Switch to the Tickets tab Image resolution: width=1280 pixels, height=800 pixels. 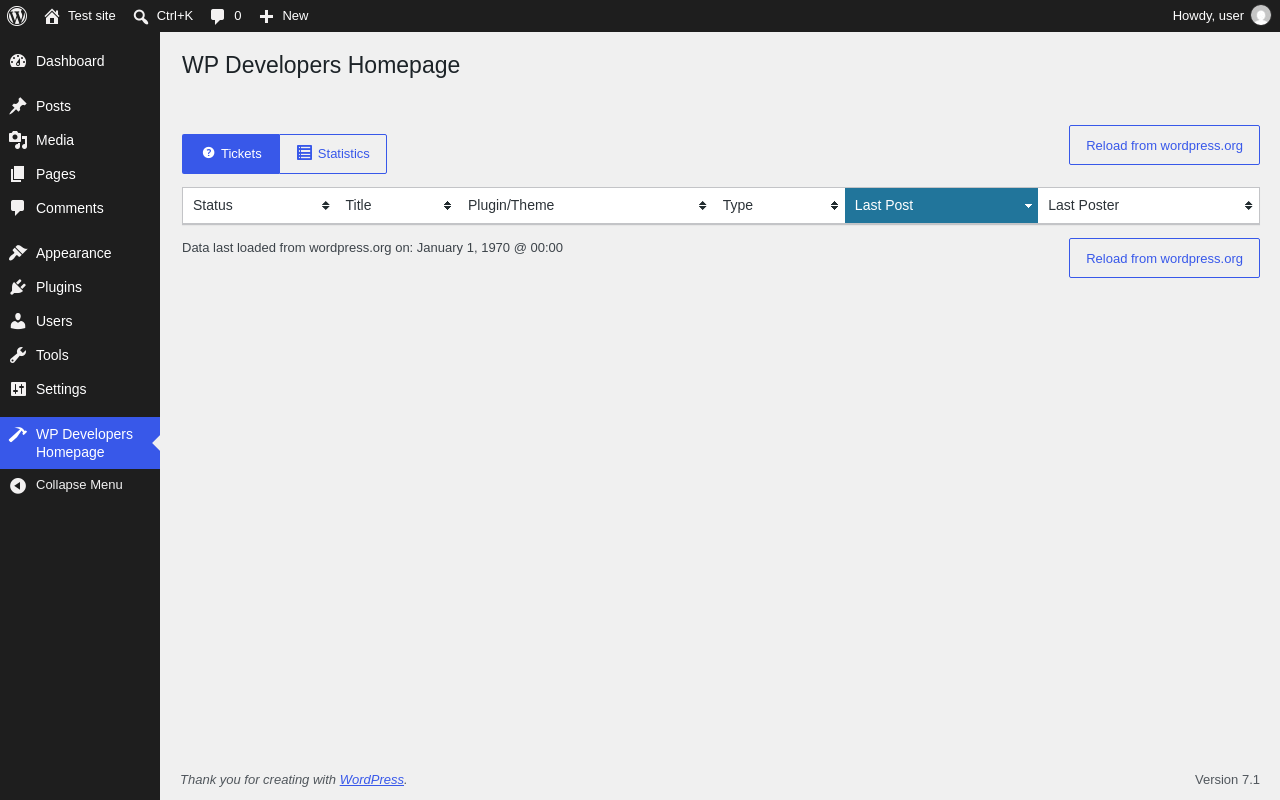(x=231, y=154)
